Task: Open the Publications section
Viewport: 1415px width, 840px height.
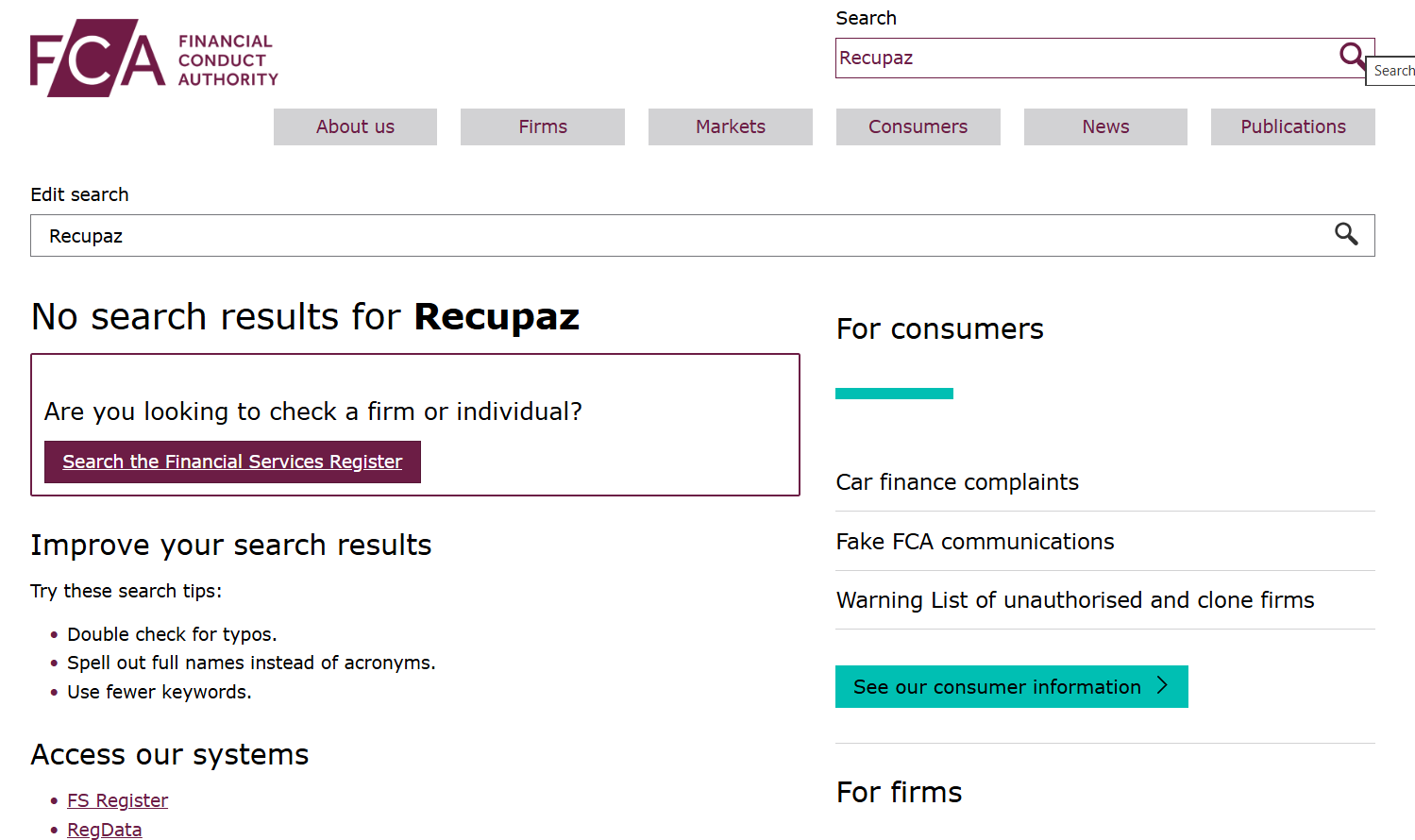Action: [x=1292, y=126]
